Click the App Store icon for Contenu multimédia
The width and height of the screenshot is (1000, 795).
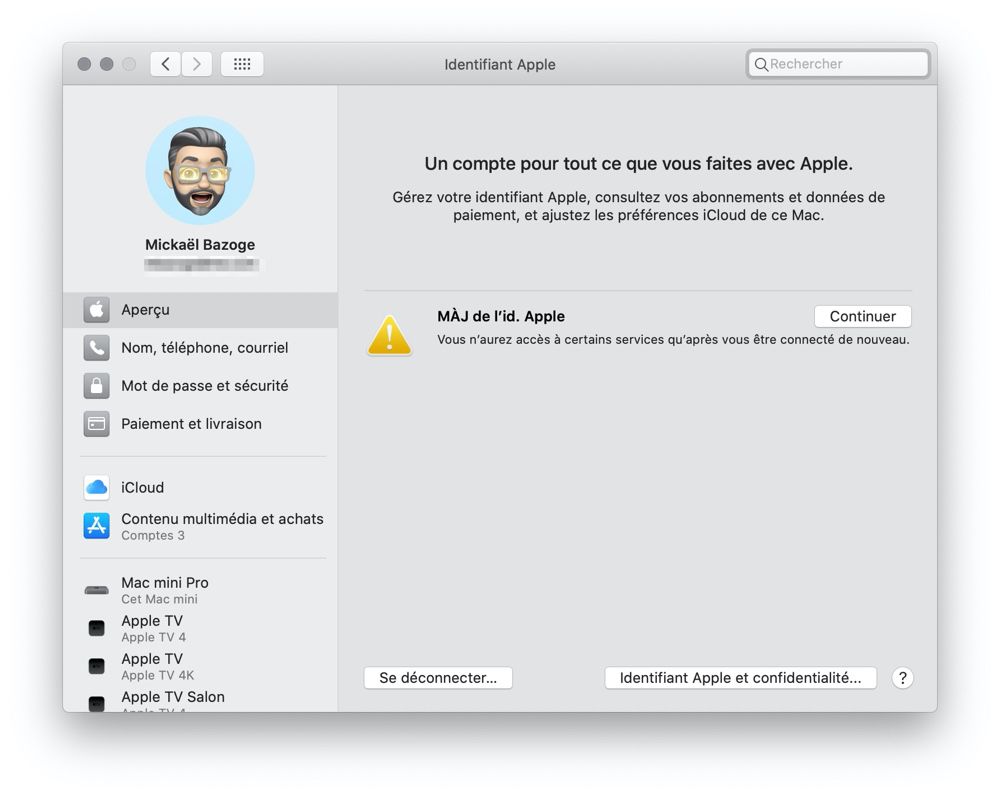pos(96,526)
